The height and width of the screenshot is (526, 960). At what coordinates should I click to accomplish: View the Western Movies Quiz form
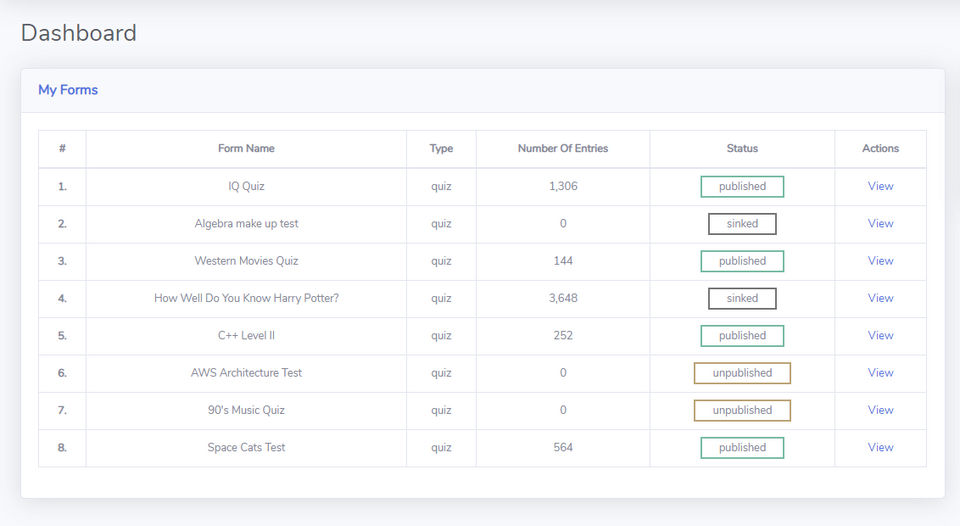(880, 261)
